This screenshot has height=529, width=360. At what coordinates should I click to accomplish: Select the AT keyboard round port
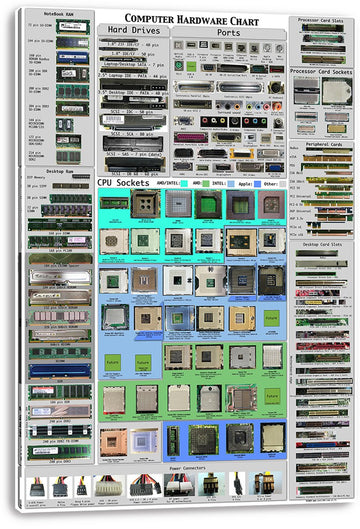click(276, 88)
